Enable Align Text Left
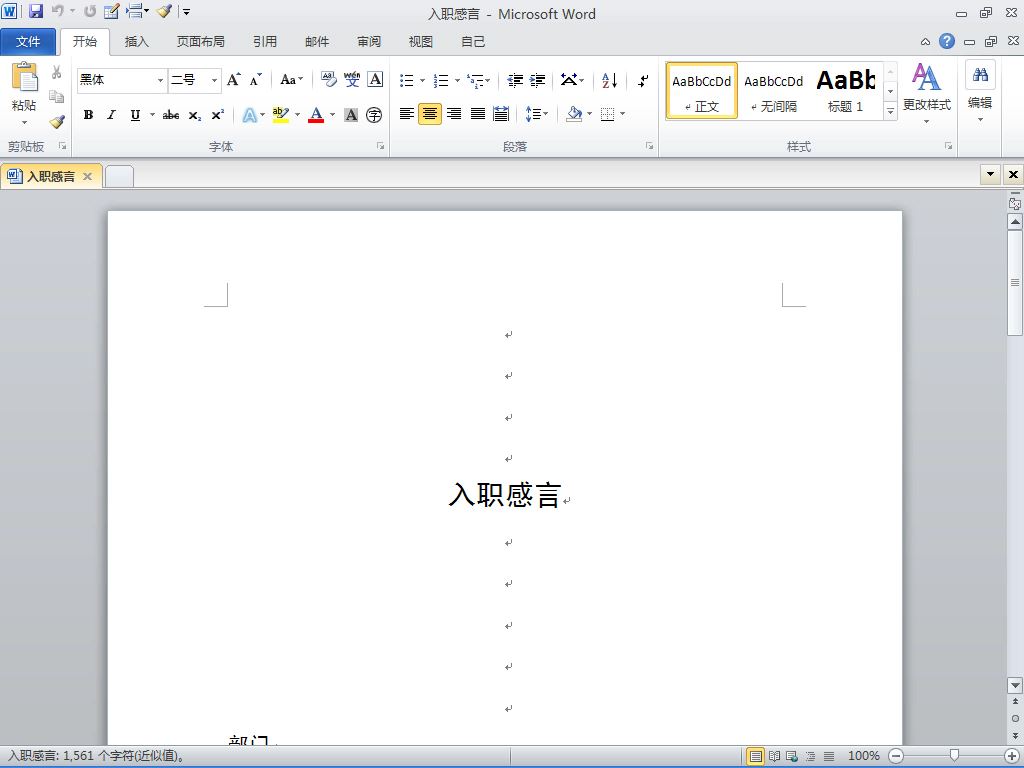Screen dimensions: 1024x768 click(406, 114)
